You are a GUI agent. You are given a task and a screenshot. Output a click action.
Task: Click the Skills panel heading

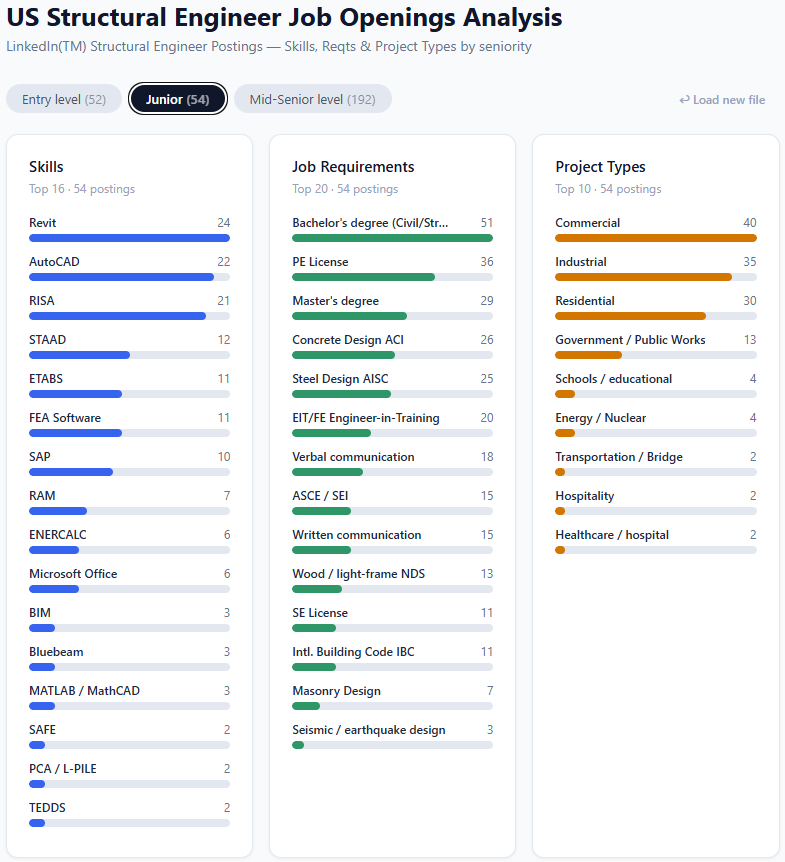point(47,167)
